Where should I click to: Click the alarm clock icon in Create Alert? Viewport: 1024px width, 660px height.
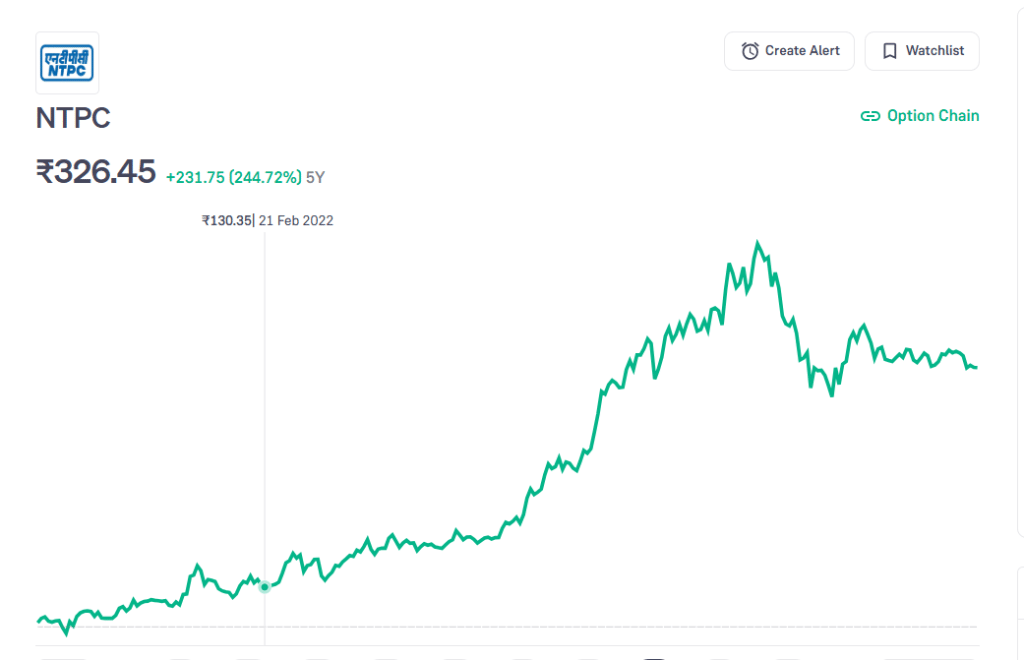pos(749,51)
